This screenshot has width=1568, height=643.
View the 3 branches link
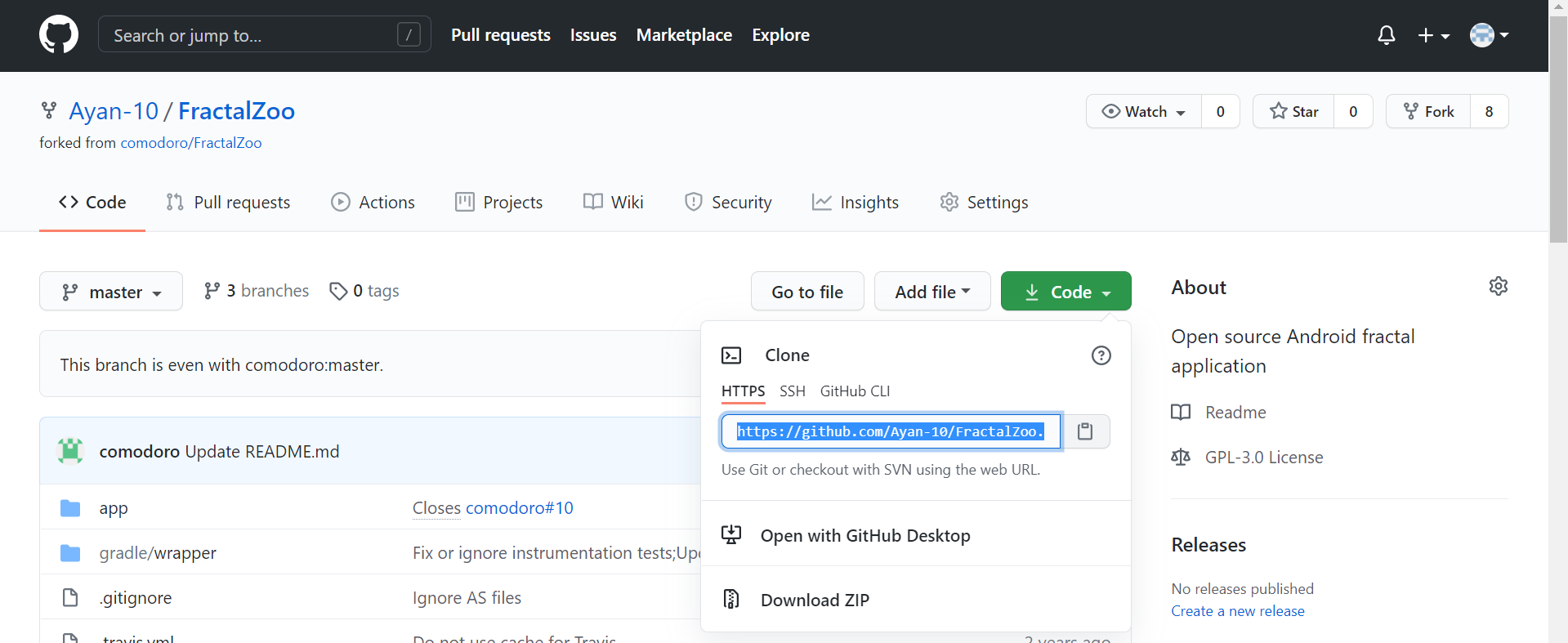pyautogui.click(x=257, y=291)
